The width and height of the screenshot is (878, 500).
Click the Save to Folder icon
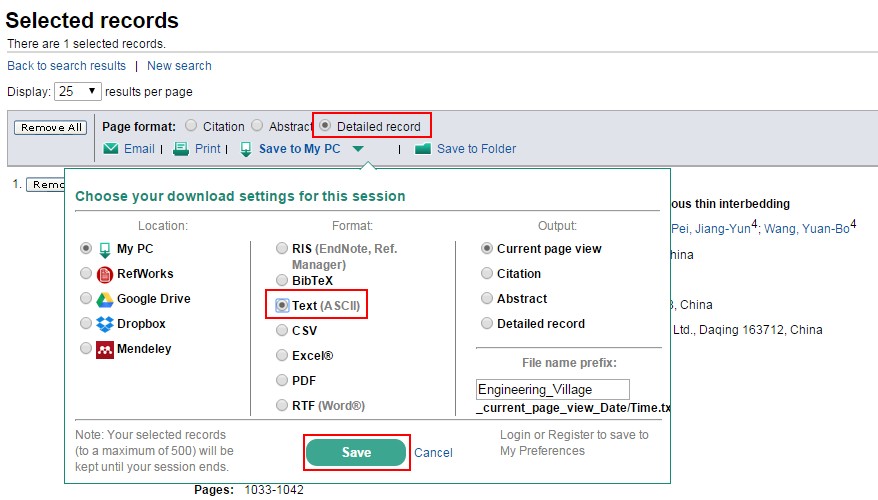[423, 149]
